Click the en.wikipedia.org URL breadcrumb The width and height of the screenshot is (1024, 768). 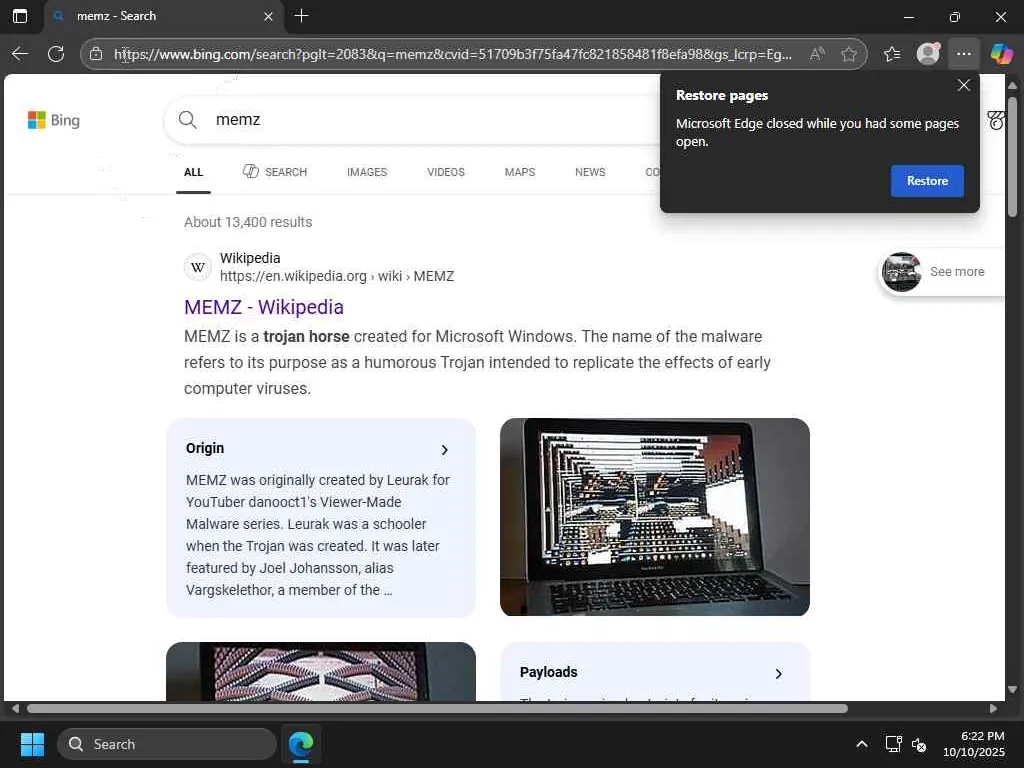click(337, 276)
